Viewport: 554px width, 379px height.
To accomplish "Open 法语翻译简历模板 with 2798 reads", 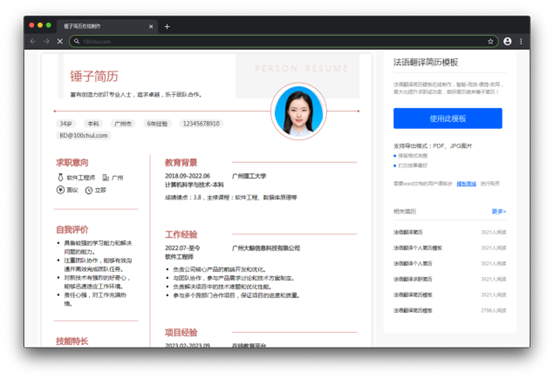I will tap(413, 310).
